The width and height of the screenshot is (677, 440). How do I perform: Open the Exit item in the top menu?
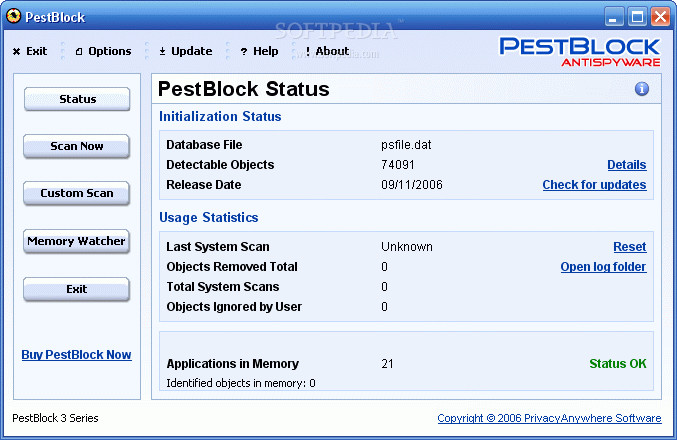coord(30,51)
